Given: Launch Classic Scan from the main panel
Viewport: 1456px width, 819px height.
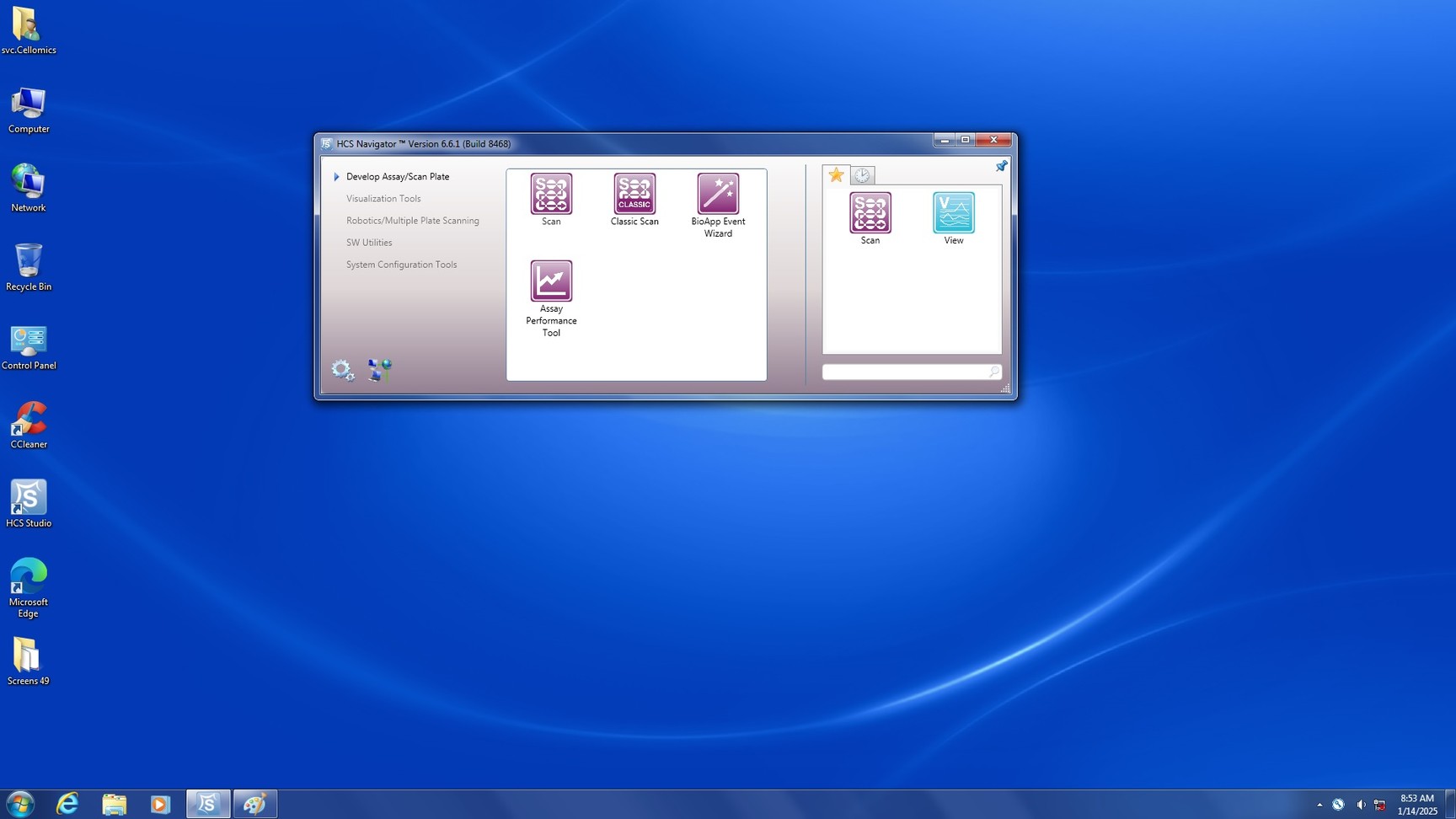Looking at the screenshot, I should 634,195.
